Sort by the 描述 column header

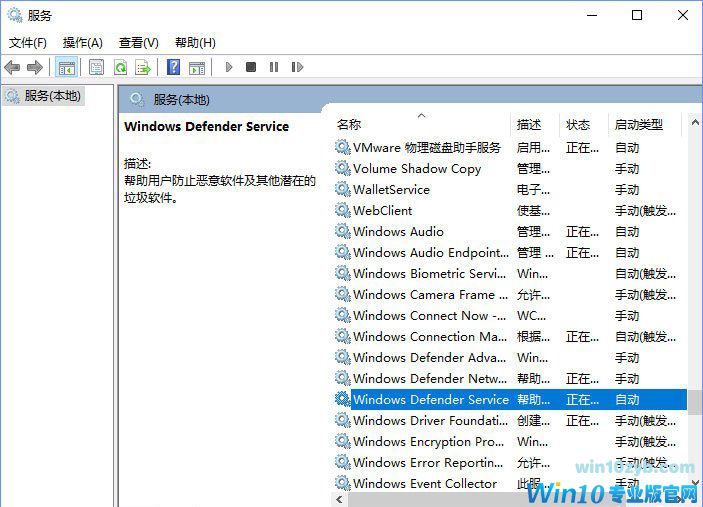pyautogui.click(x=529, y=124)
